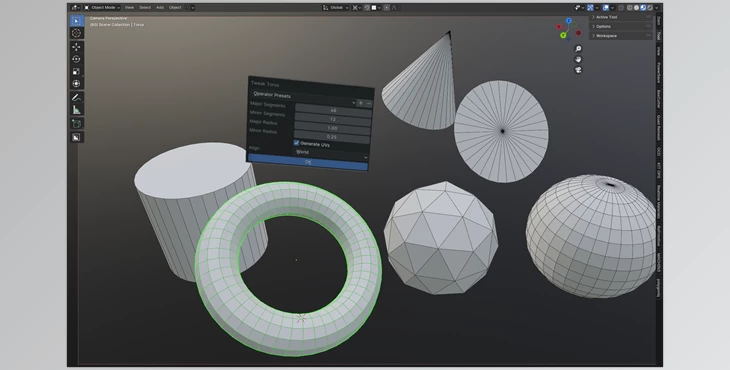Image resolution: width=730 pixels, height=370 pixels.
Task: Click the Major Segments field showing 48
Action: 333,110
